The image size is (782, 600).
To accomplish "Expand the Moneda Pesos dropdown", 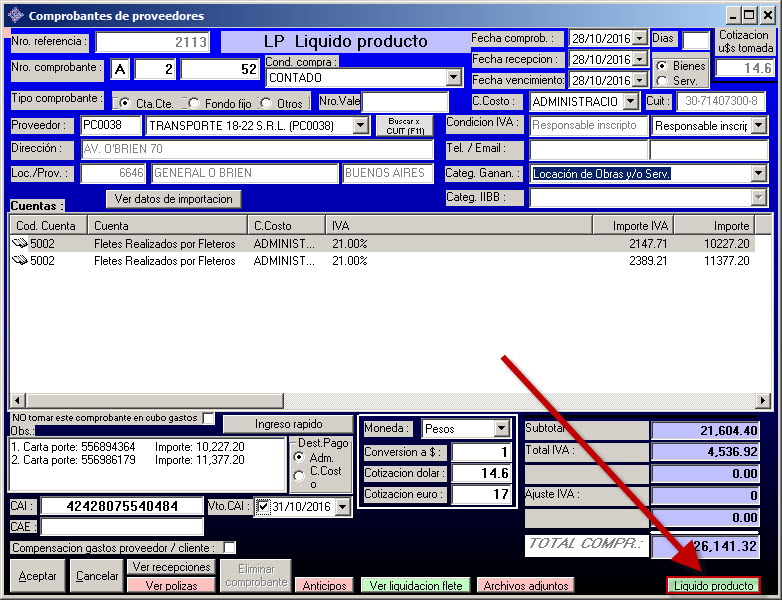I will [501, 429].
